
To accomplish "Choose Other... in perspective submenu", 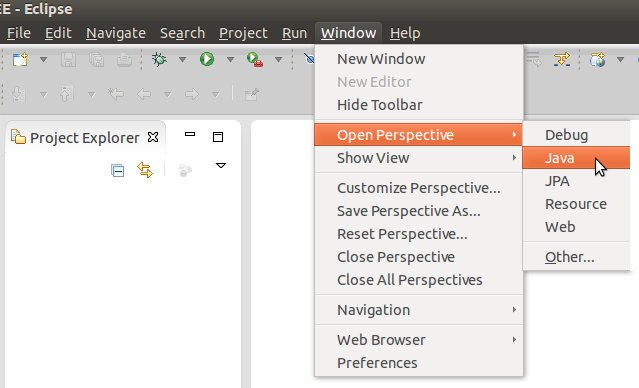I will (576, 257).
